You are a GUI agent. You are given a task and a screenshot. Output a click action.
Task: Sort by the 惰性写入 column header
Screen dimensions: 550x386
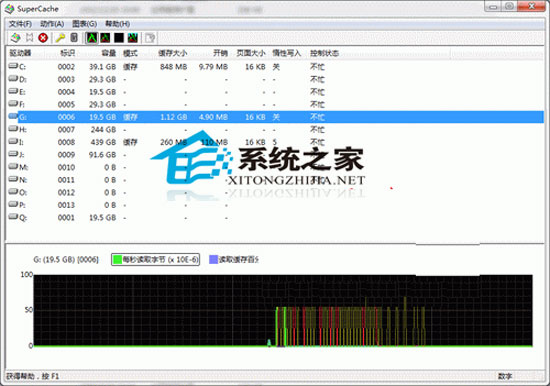[287, 53]
